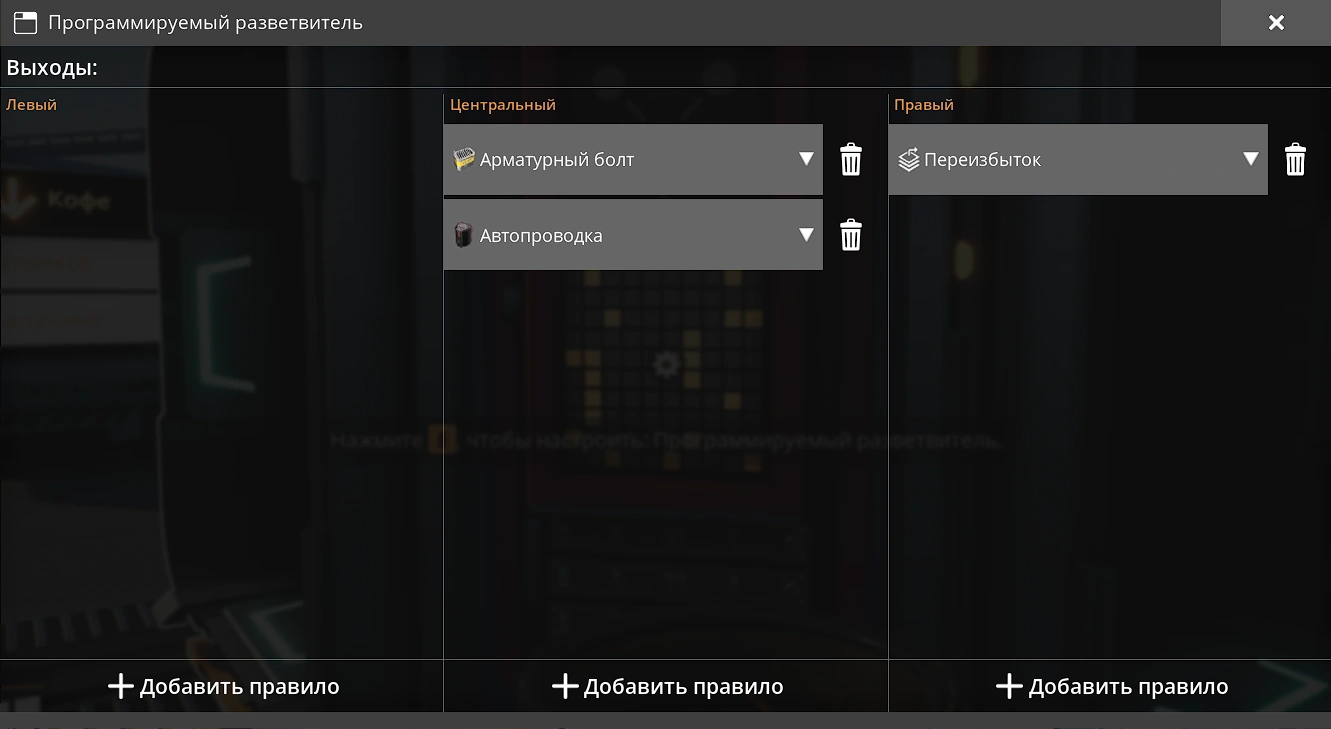Viewport: 1331px width, 729px height.
Task: Expand the Арматурный болт dropdown arrow
Action: [806, 159]
